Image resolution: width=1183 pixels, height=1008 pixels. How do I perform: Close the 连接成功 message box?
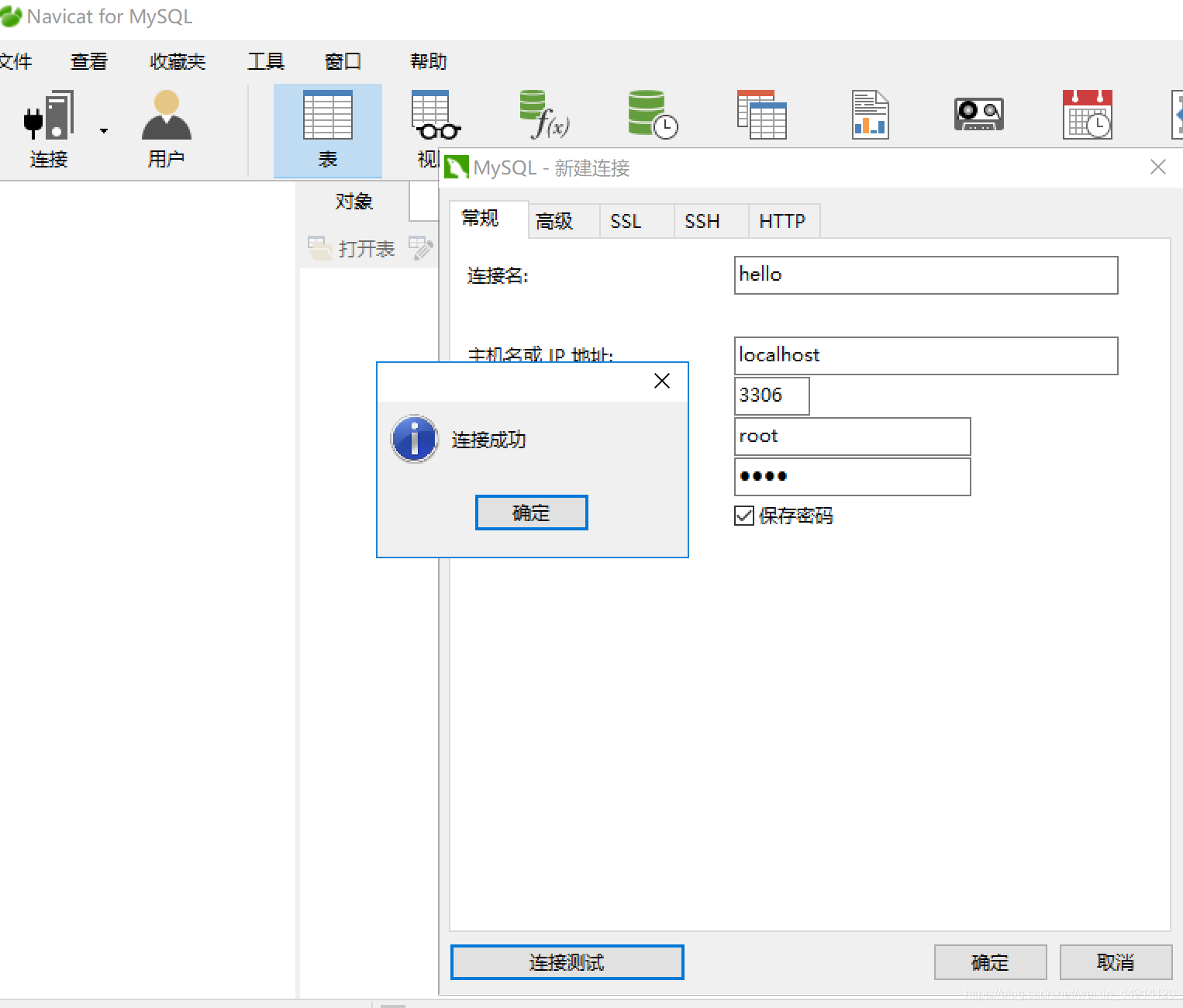662,381
